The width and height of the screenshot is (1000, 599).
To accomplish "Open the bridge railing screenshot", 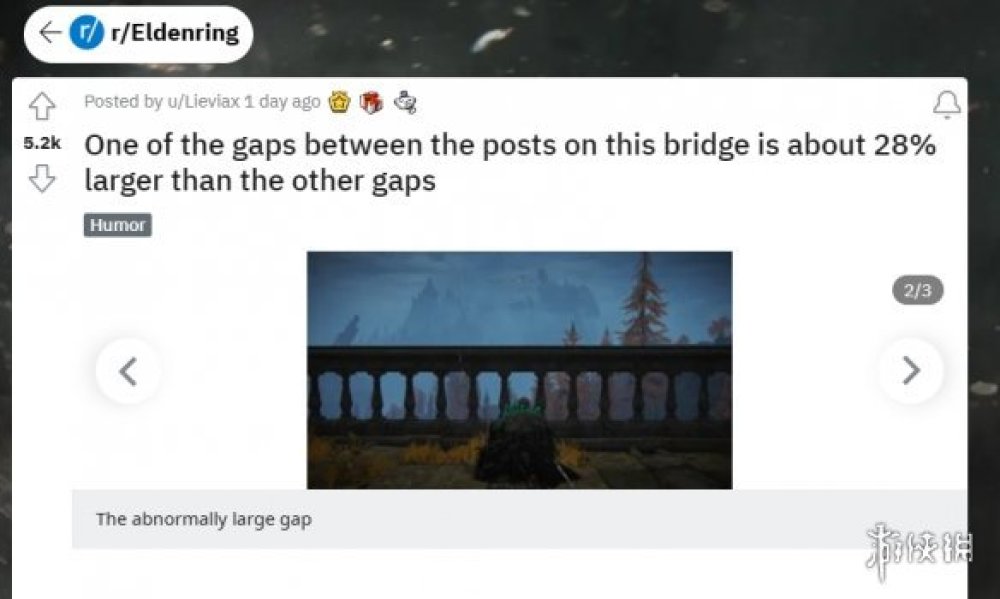I will pos(519,370).
